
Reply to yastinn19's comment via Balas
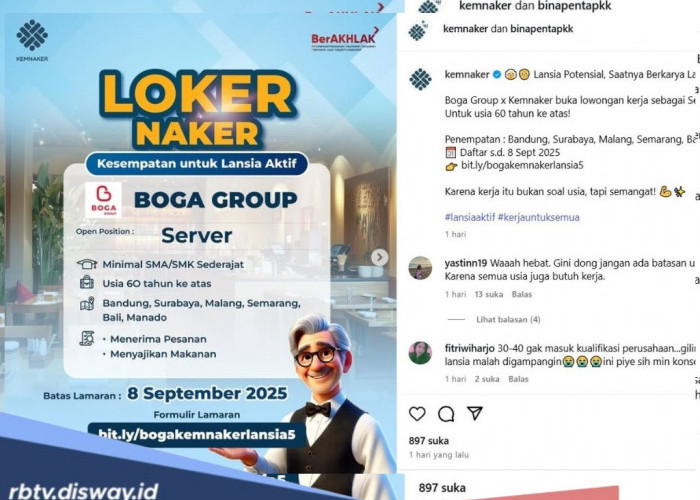(522, 294)
